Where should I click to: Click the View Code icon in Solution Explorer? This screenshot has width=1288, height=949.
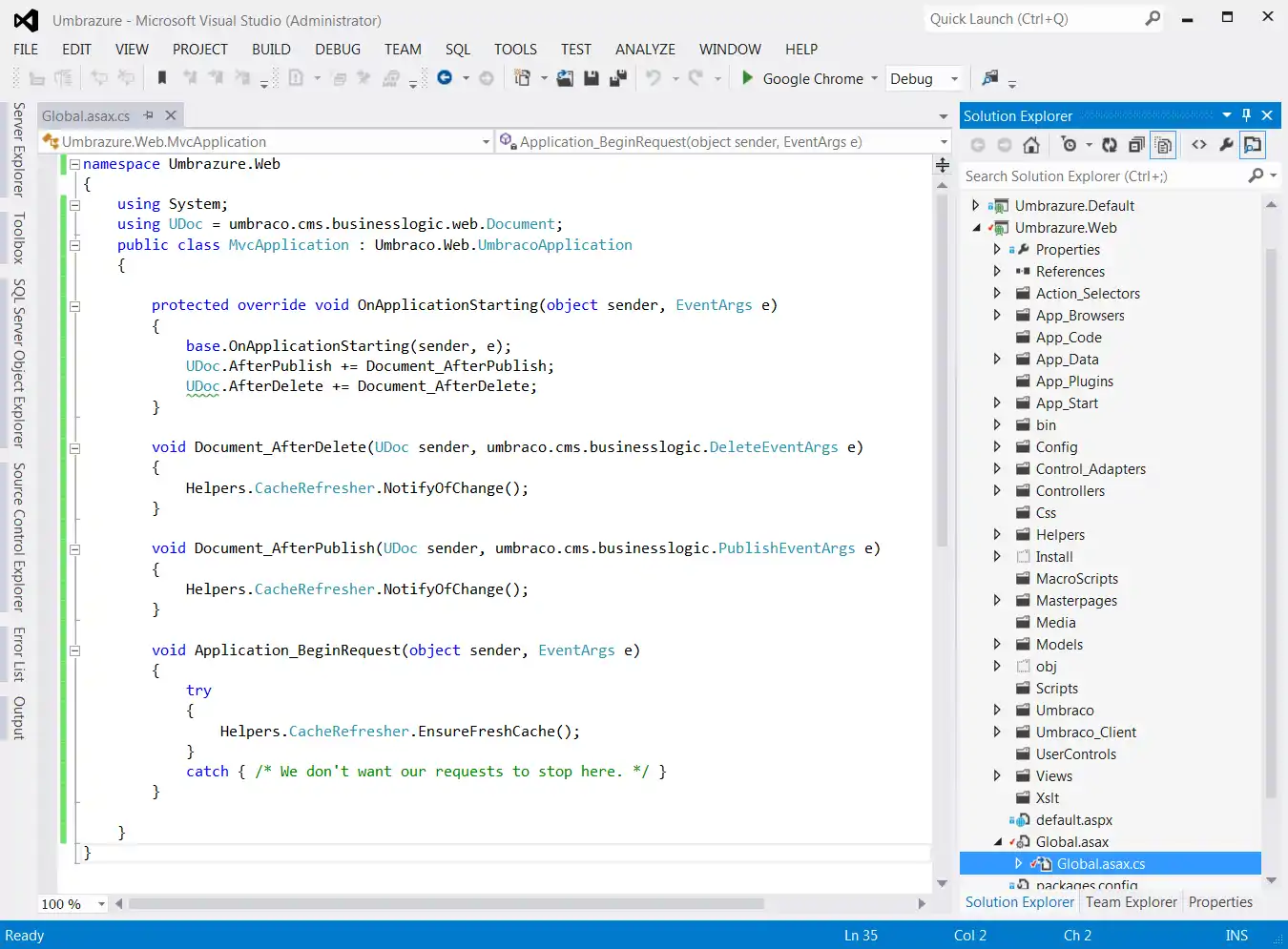click(1199, 145)
